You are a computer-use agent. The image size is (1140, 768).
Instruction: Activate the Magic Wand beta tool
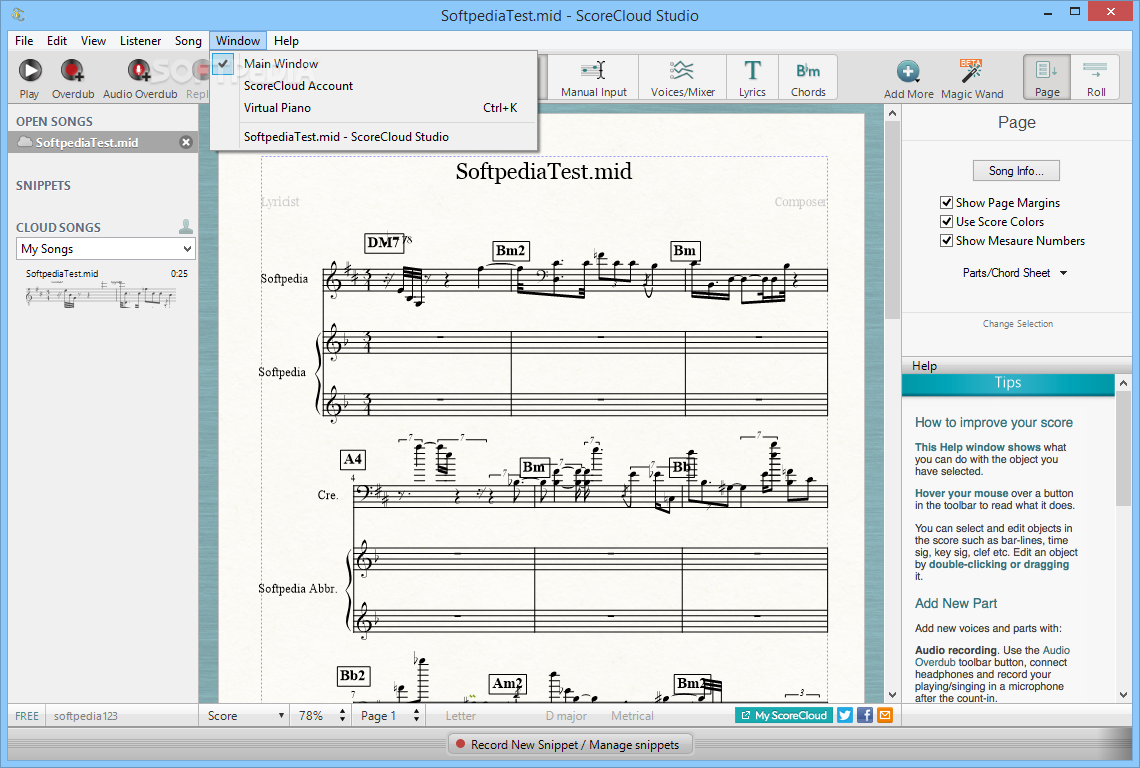point(972,79)
